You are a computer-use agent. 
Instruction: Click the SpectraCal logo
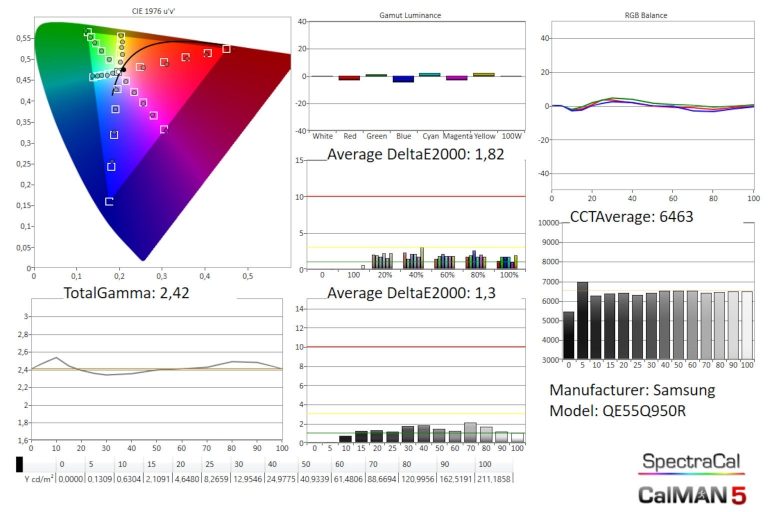[x=692, y=462]
